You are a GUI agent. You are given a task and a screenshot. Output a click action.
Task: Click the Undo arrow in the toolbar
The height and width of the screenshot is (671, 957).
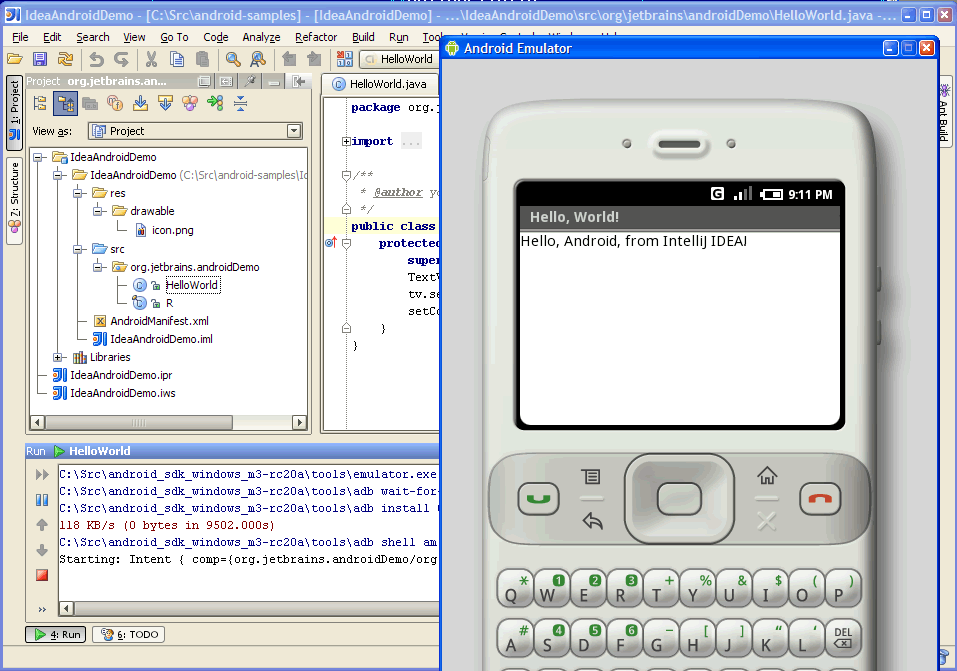click(95, 59)
